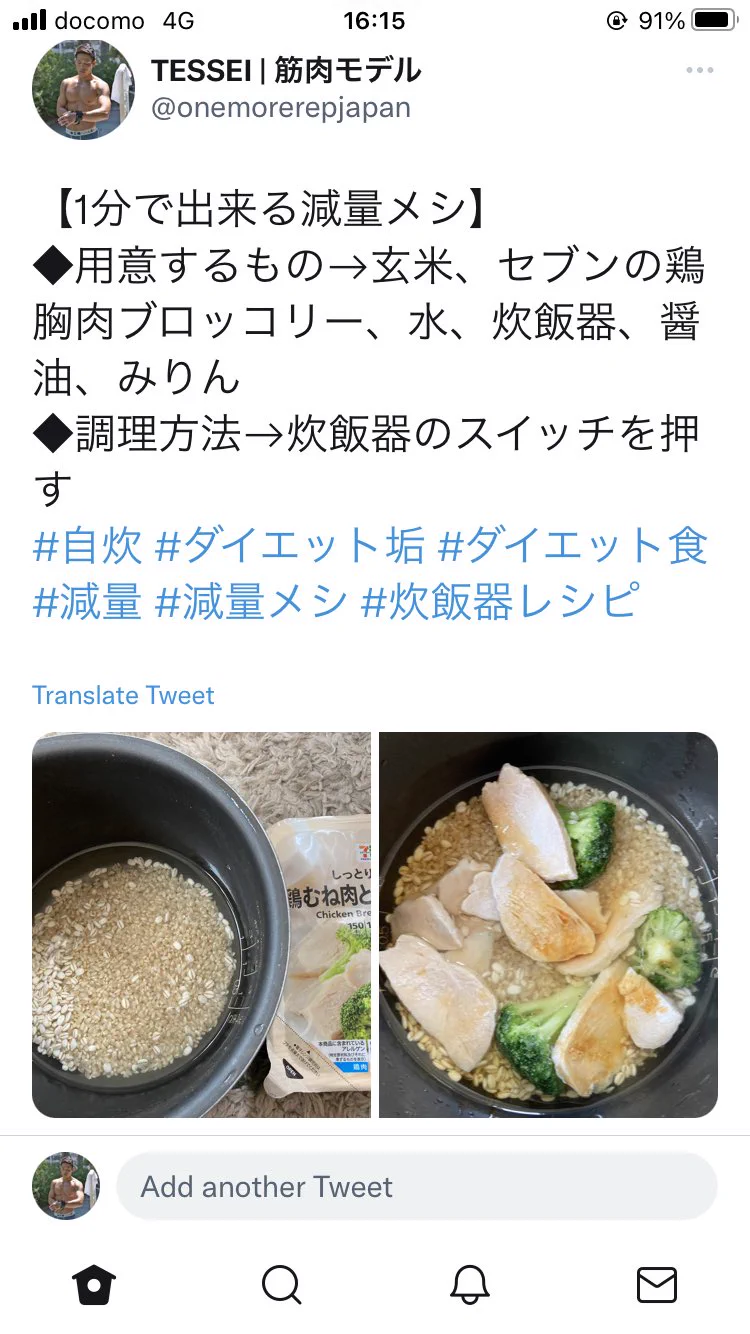Open the Search magnifier tab
This screenshot has height=1334, width=750.
(x=282, y=1285)
